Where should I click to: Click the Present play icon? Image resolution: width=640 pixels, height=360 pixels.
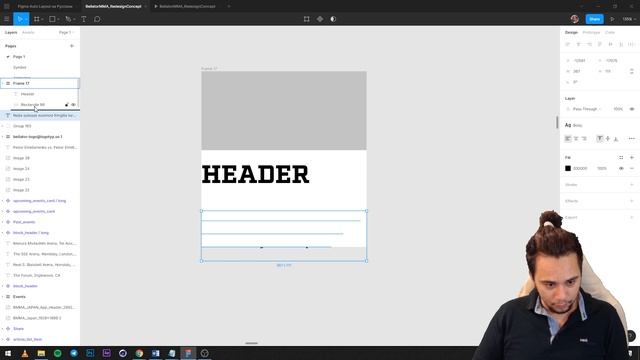point(612,19)
